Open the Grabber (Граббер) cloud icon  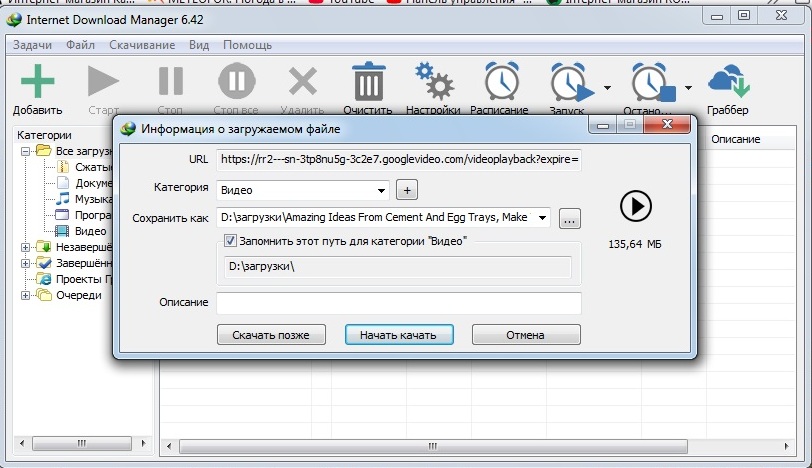(729, 81)
